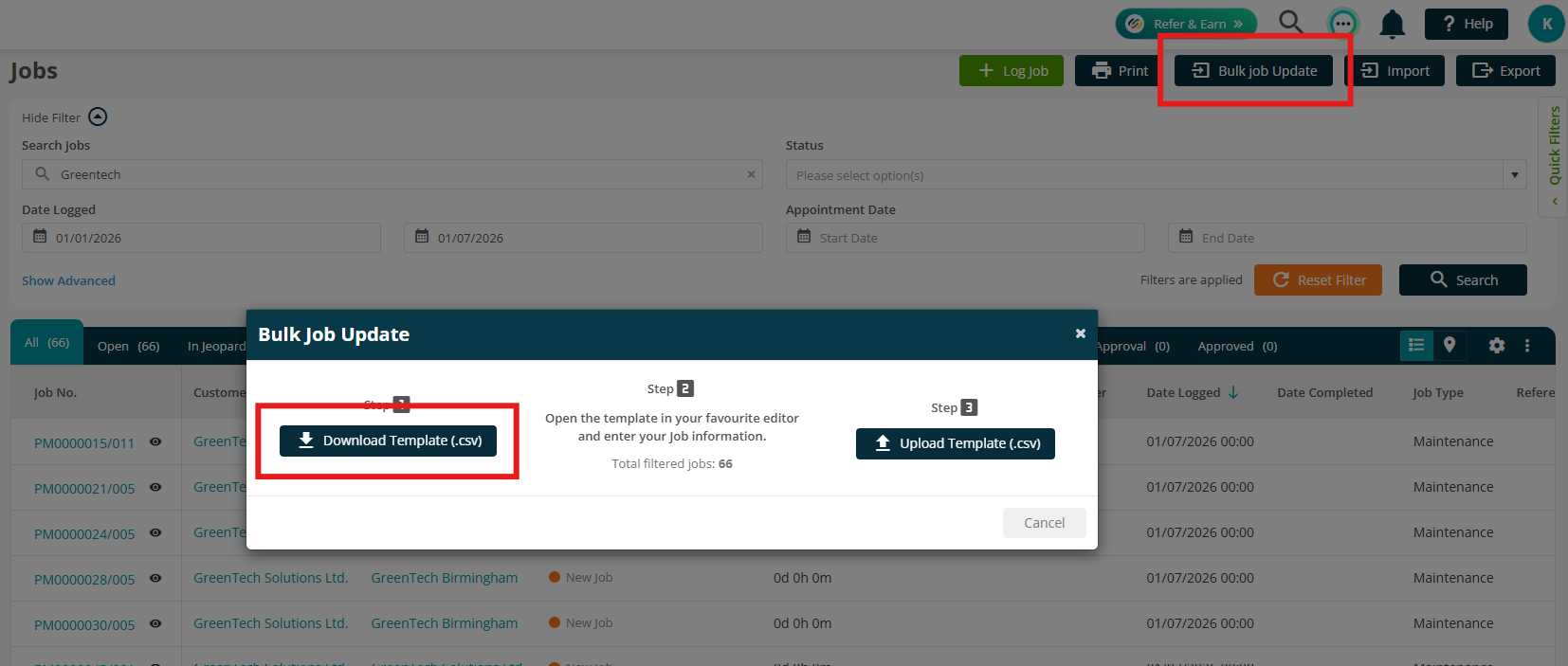Viewport: 1568px width, 666px height.
Task: Click the Appointment End Date field
Action: (1347, 238)
